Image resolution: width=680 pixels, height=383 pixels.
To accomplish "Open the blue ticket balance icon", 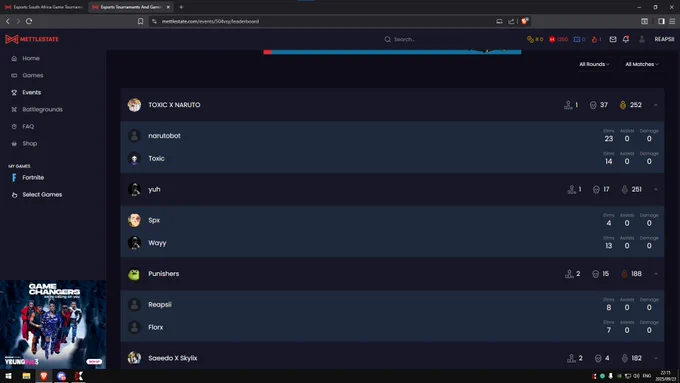I will coord(576,39).
